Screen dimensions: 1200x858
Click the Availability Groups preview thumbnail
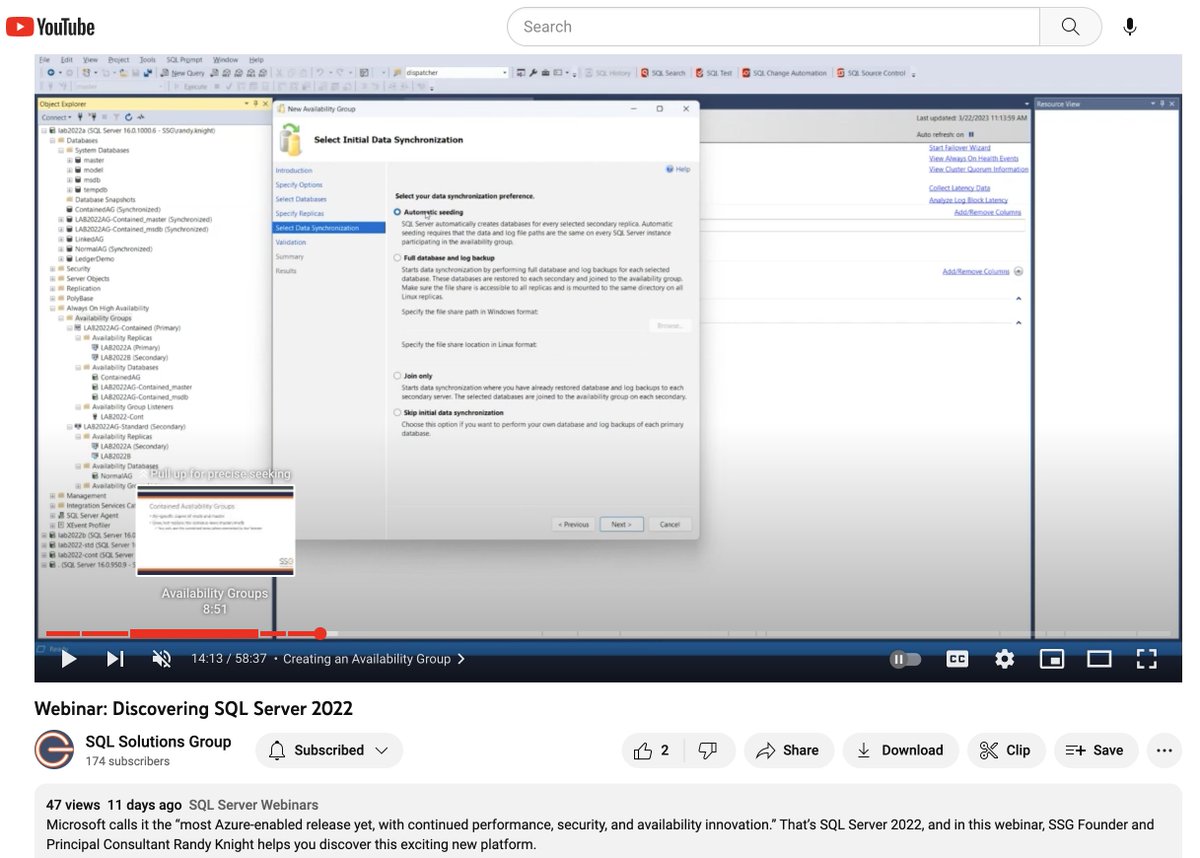tap(215, 531)
